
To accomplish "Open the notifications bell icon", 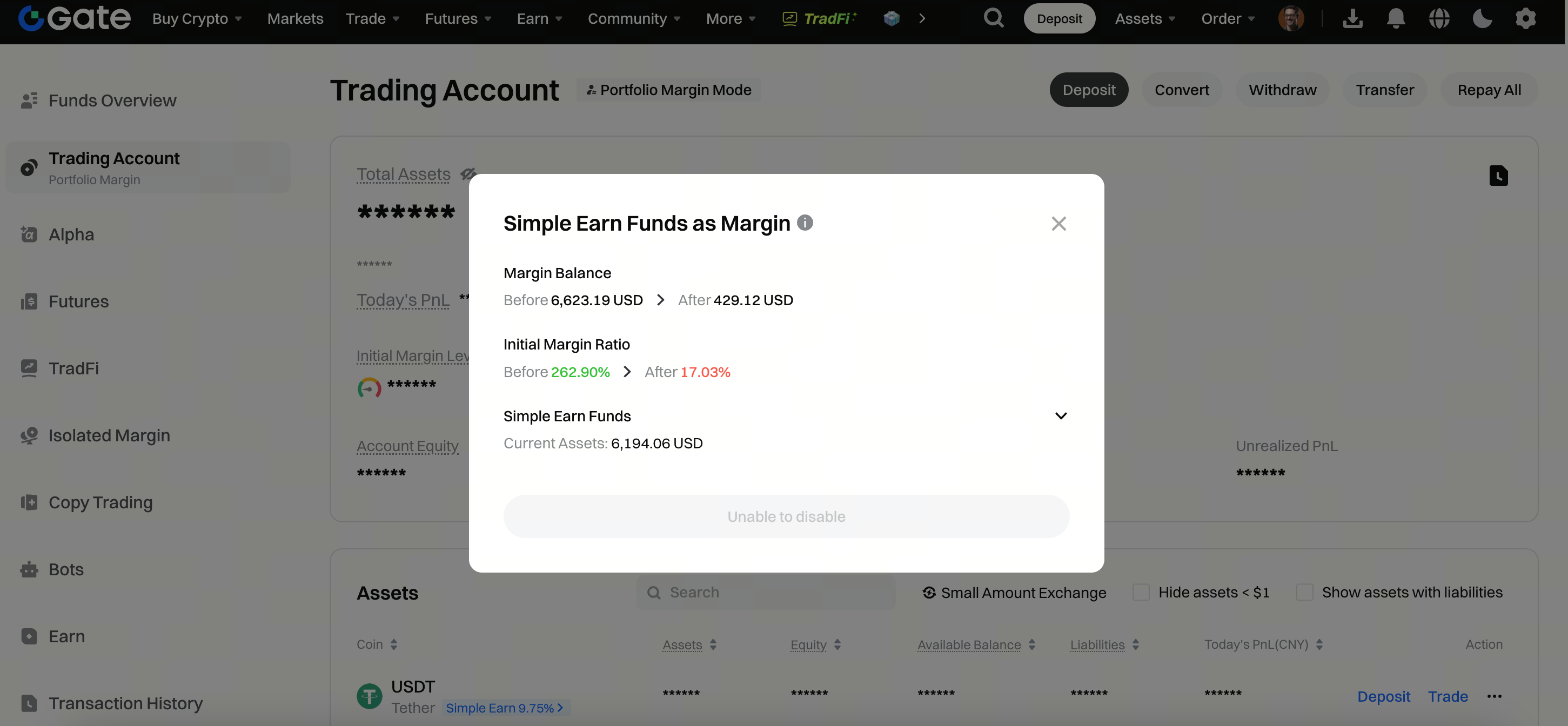I will pos(1395,19).
